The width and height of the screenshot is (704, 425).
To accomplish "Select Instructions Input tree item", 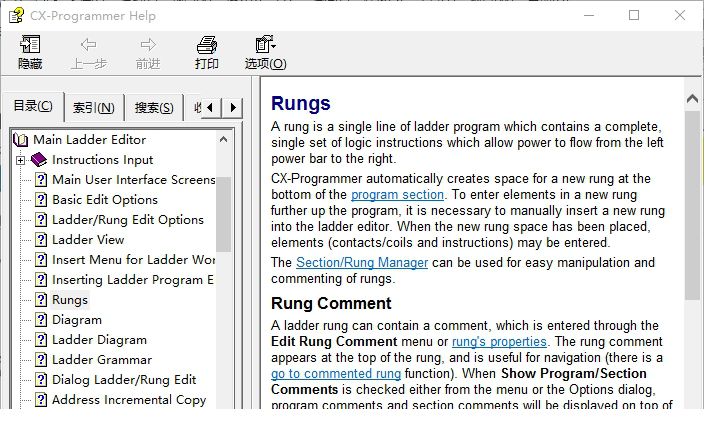I will 102,160.
